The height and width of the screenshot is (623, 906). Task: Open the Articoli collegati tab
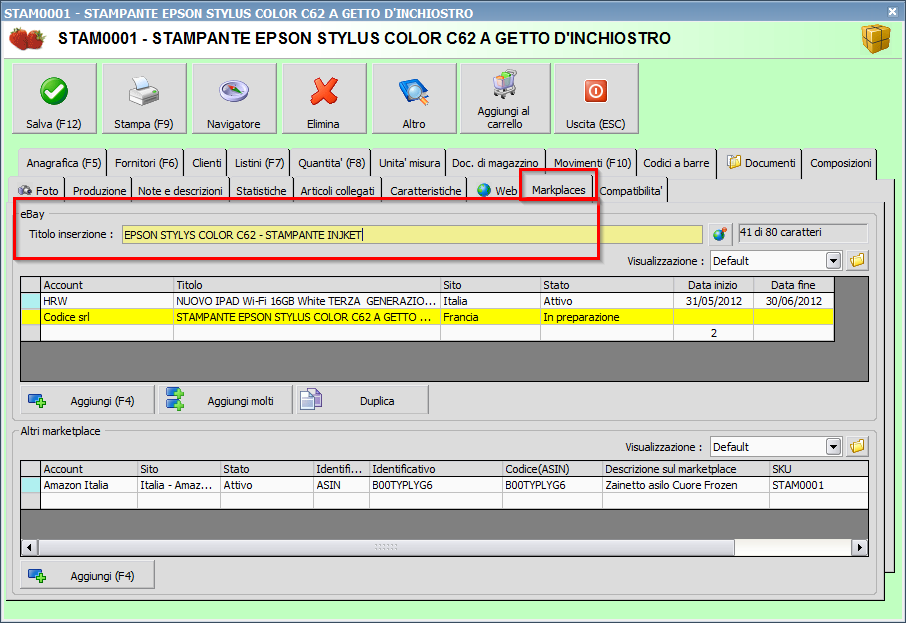click(337, 190)
